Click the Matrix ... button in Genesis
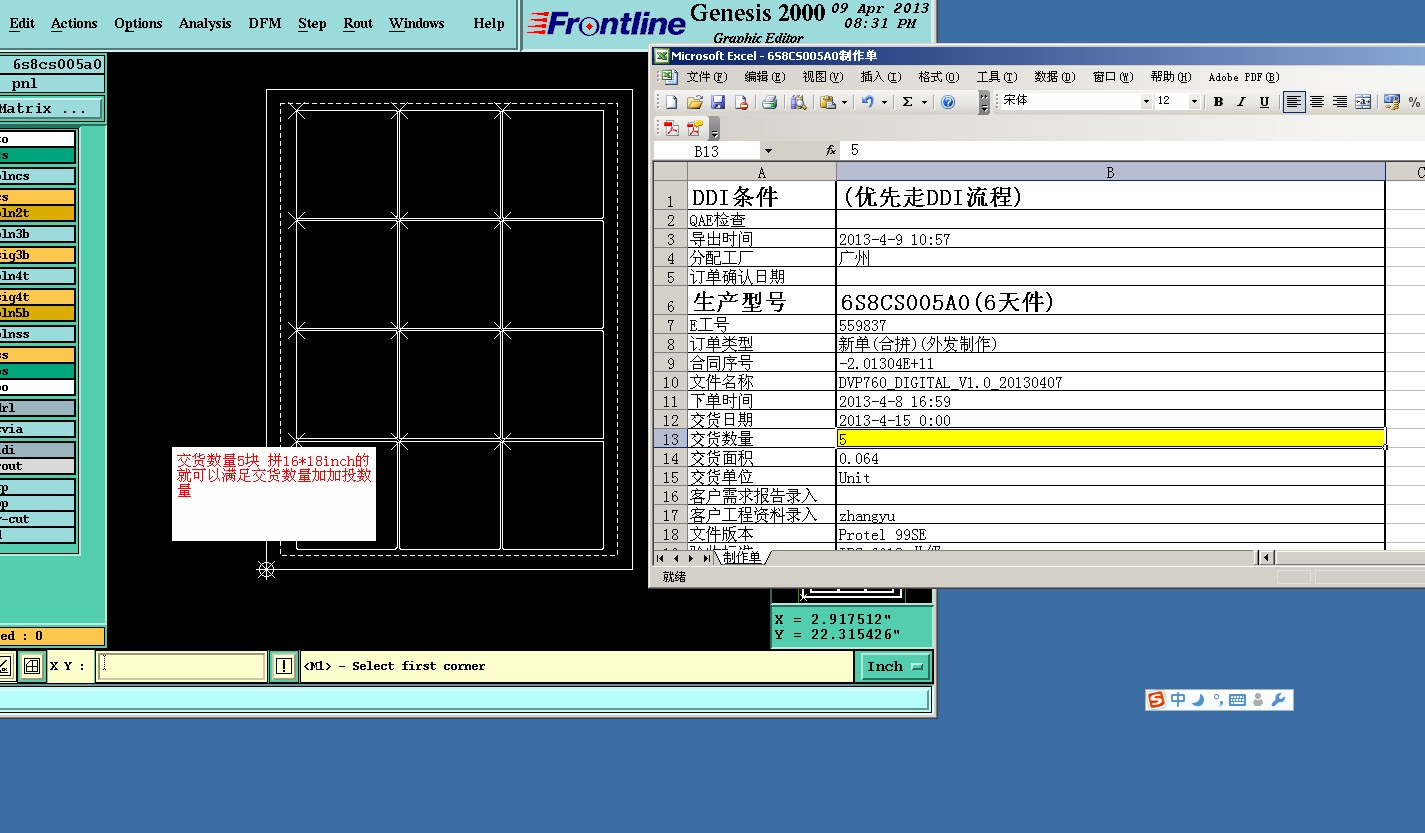This screenshot has width=1425, height=833. (x=50, y=108)
